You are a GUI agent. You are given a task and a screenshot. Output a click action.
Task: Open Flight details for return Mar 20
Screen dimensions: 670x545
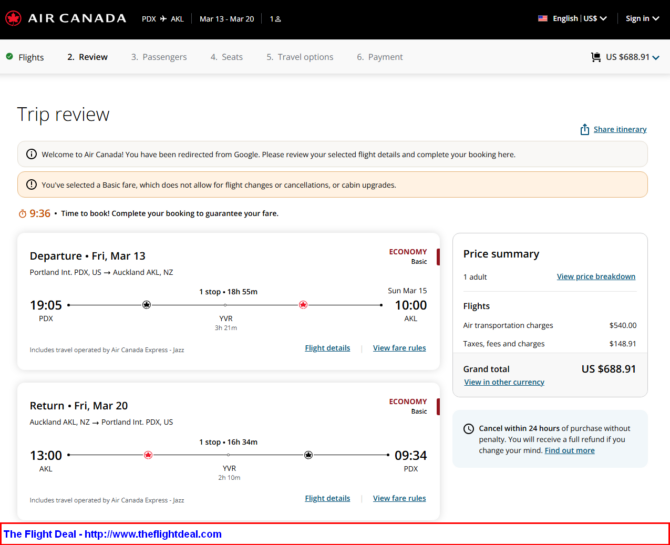(327, 498)
